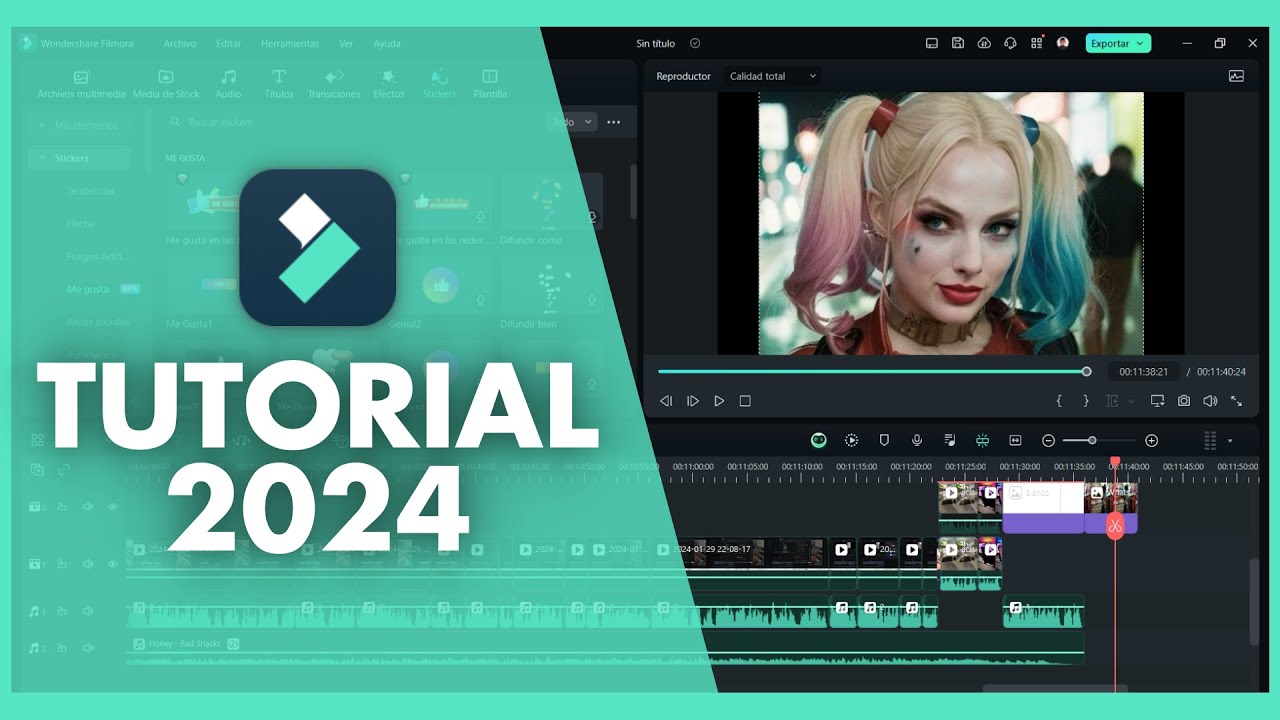Viewport: 1280px width, 720px height.
Task: Open the three-dot more options button
Action: coord(614,122)
